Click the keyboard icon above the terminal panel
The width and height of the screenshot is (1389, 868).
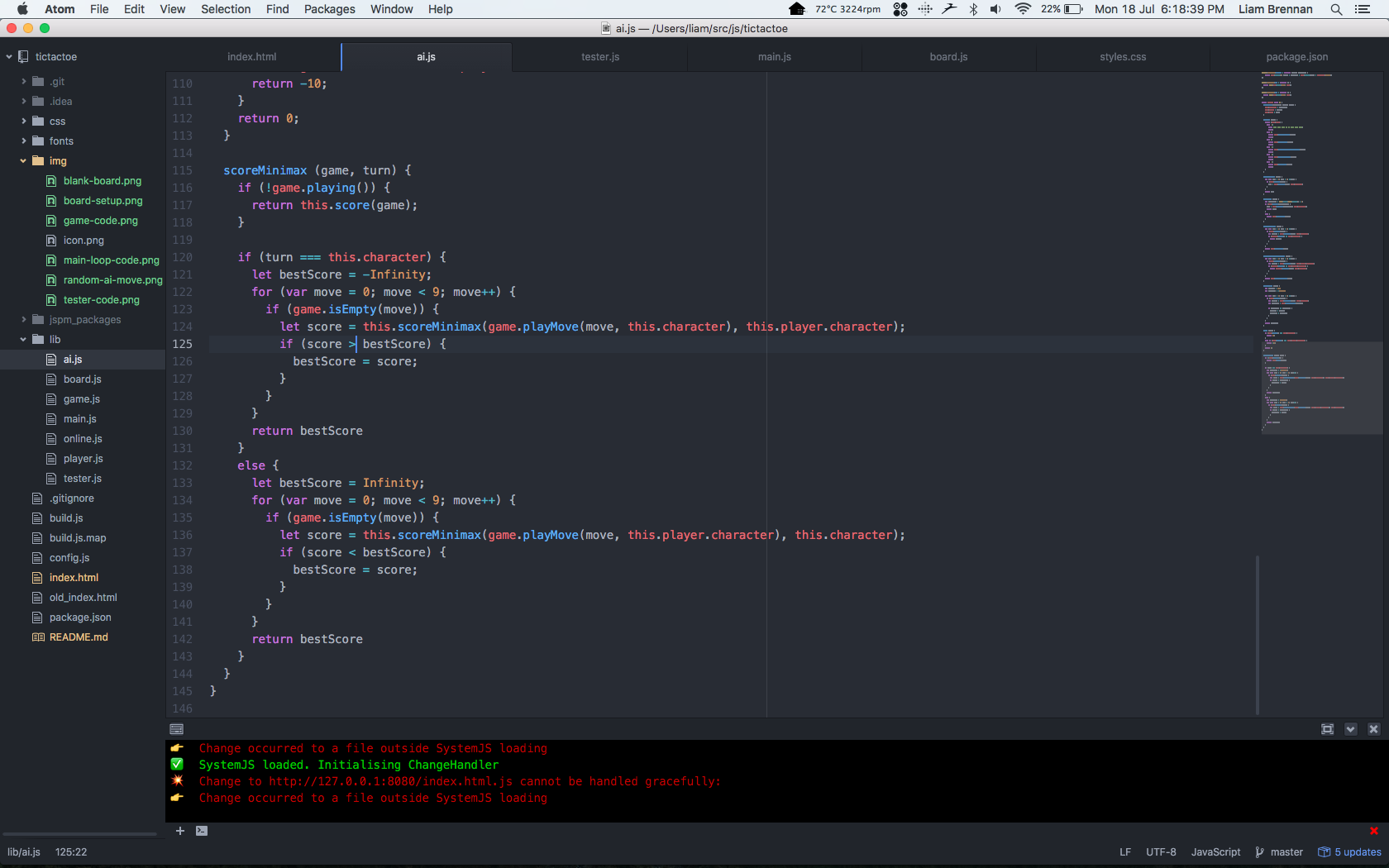[x=176, y=729]
